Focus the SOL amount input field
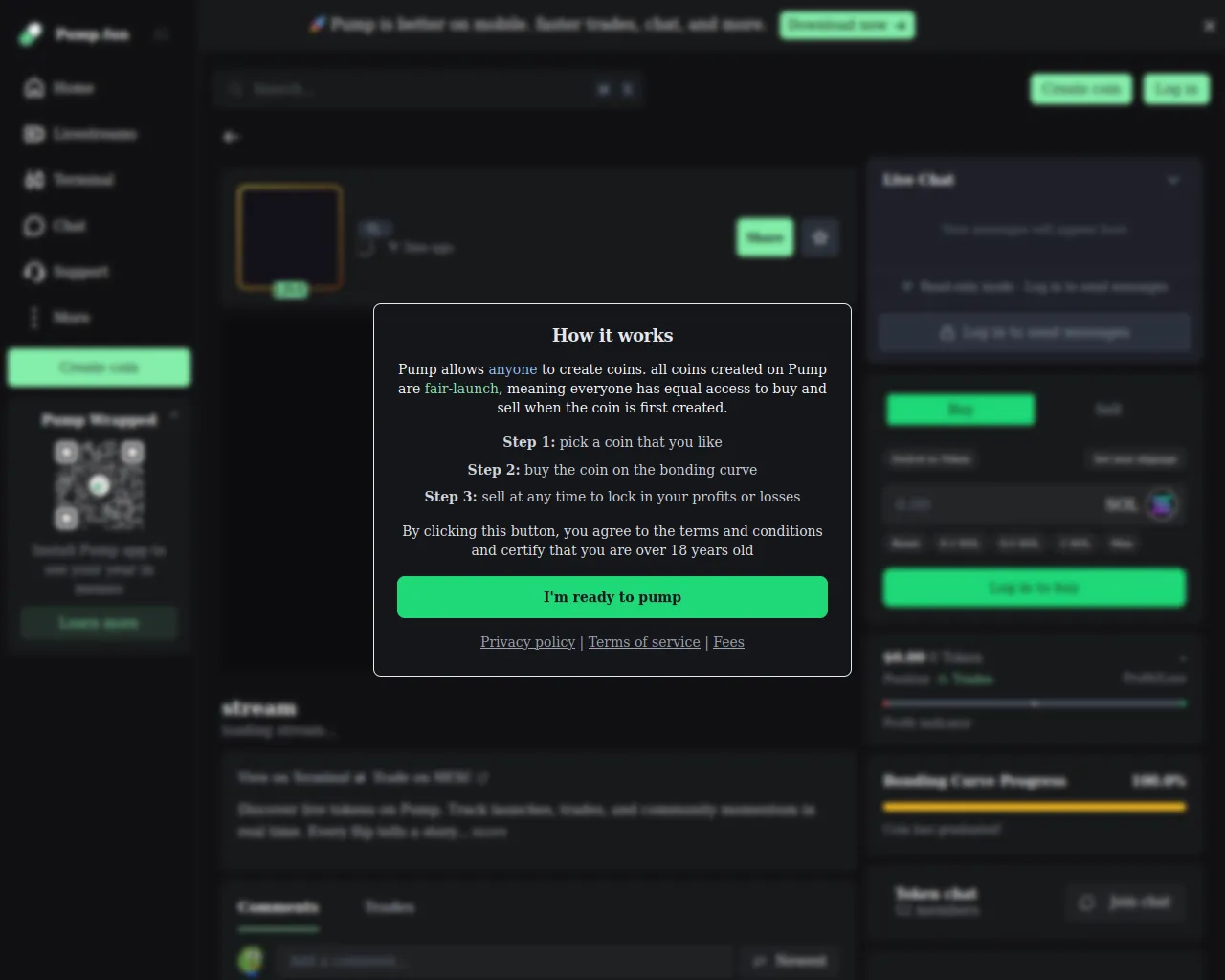This screenshot has height=980, width=1225. [995, 504]
